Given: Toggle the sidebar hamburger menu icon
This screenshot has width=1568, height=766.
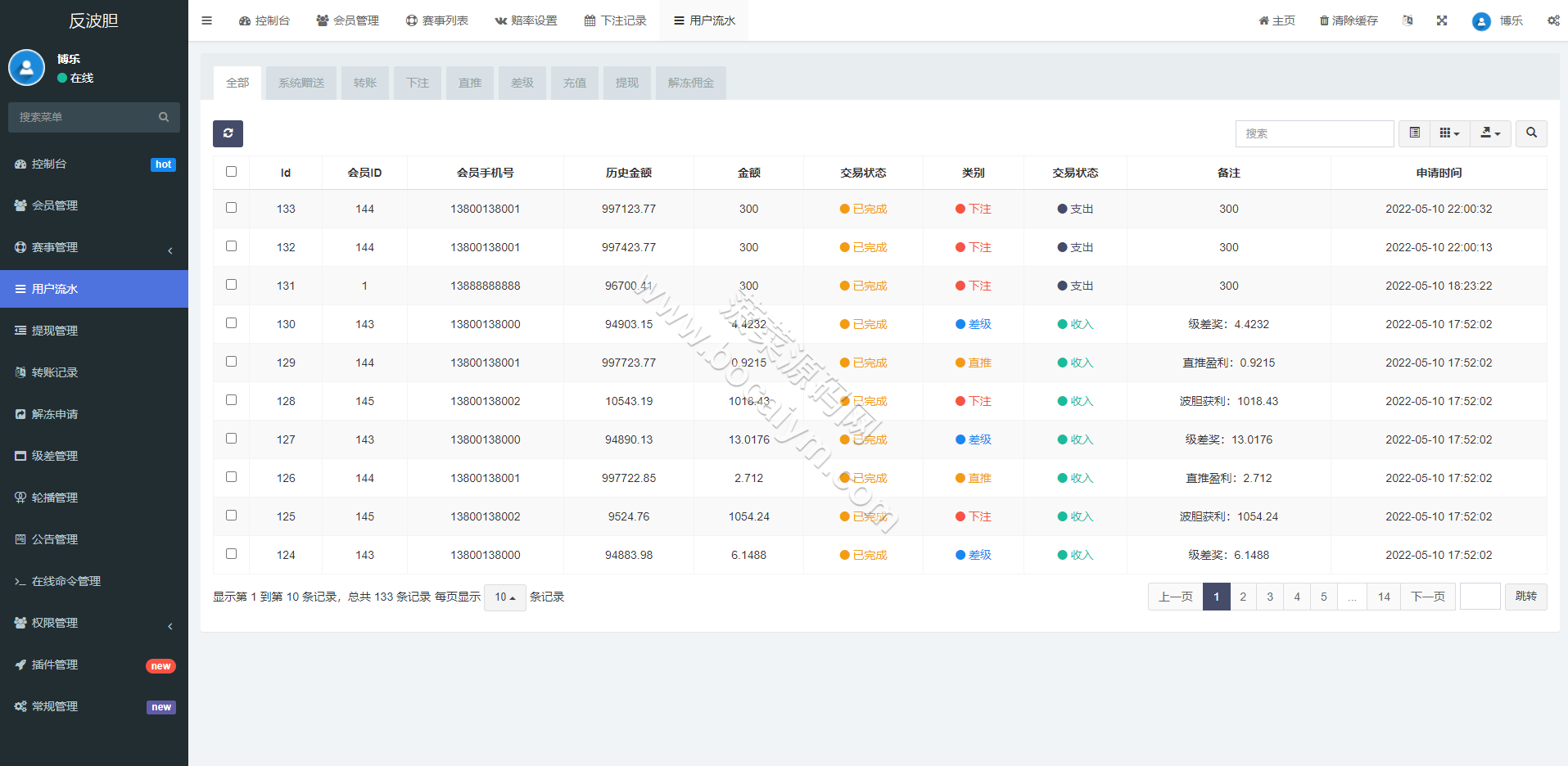Looking at the screenshot, I should click(207, 20).
